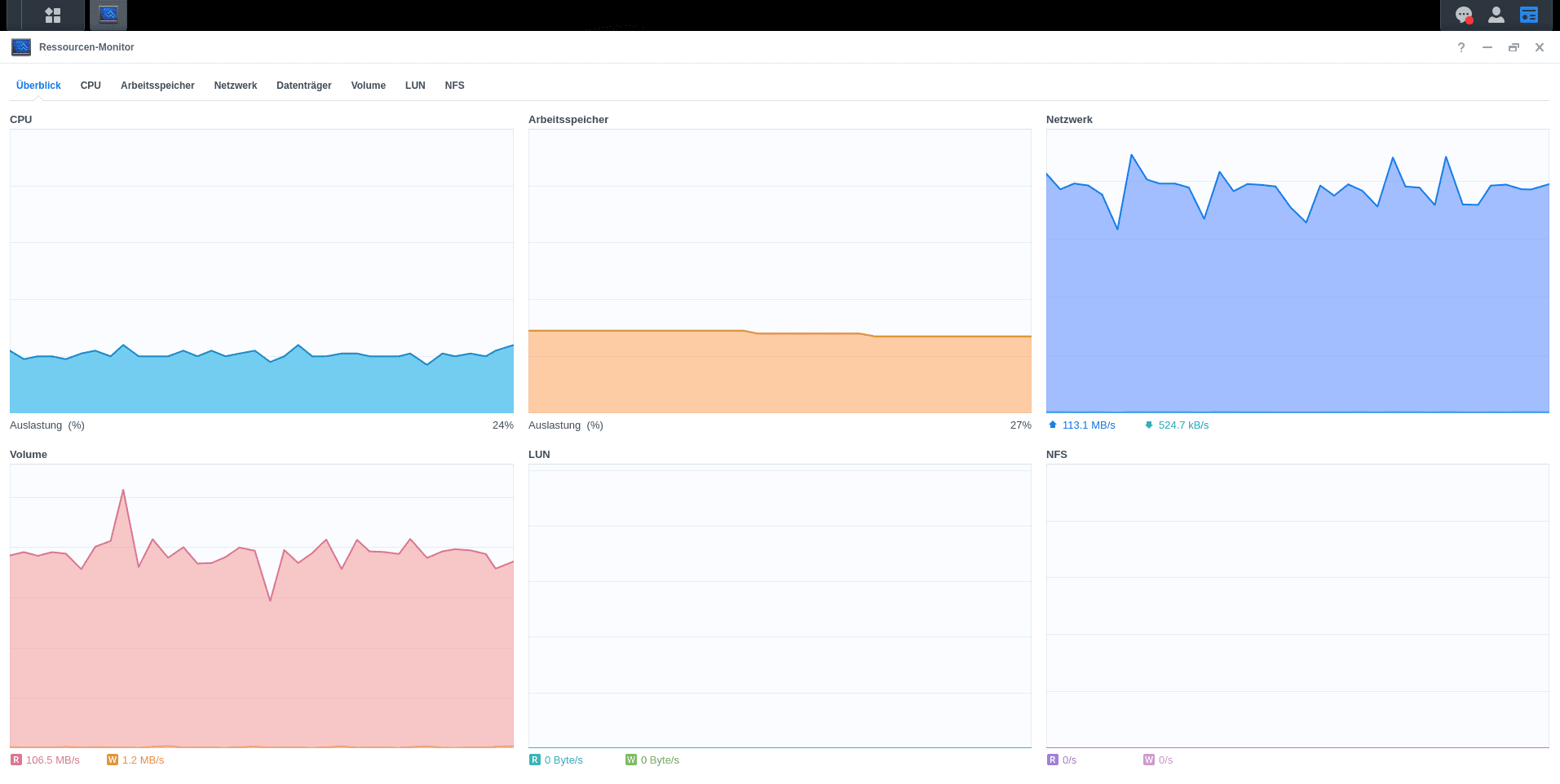
Task: Click the LUN write W badge
Action: (x=631, y=760)
